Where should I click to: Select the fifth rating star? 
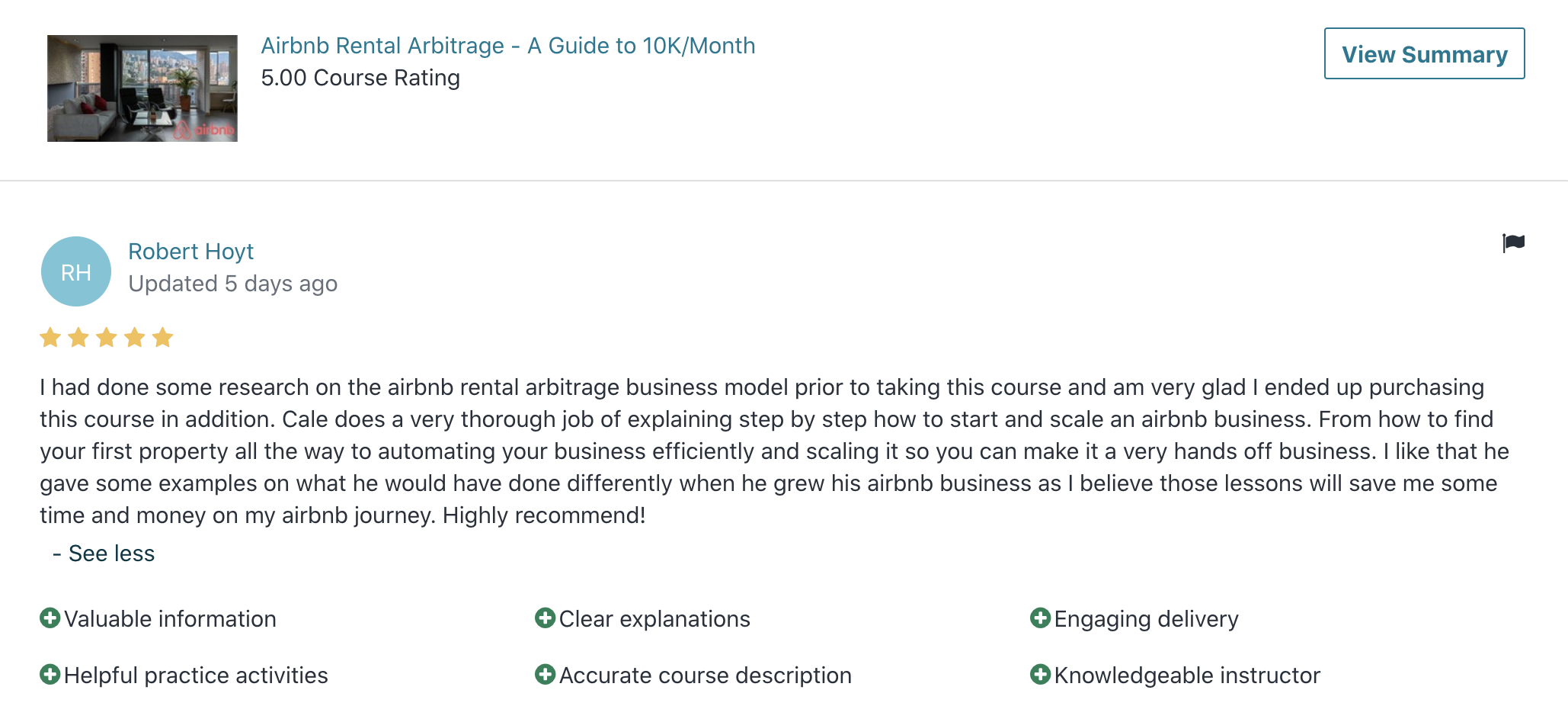coord(162,337)
